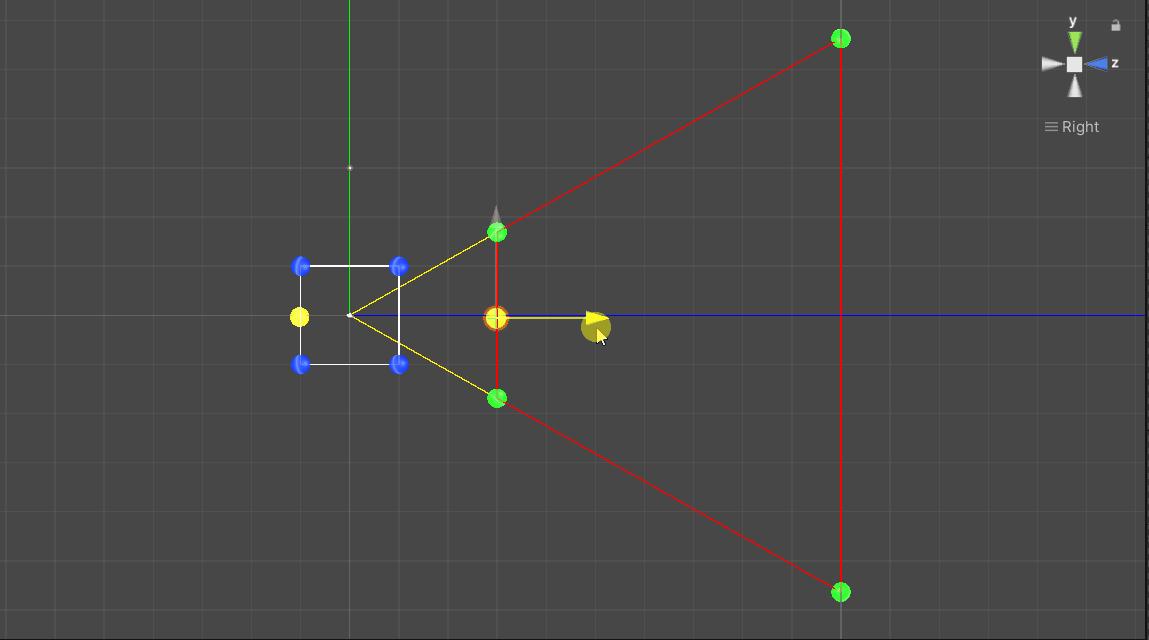Select the orange highlighted handle on near plane
The image size is (1149, 640).
(x=497, y=318)
